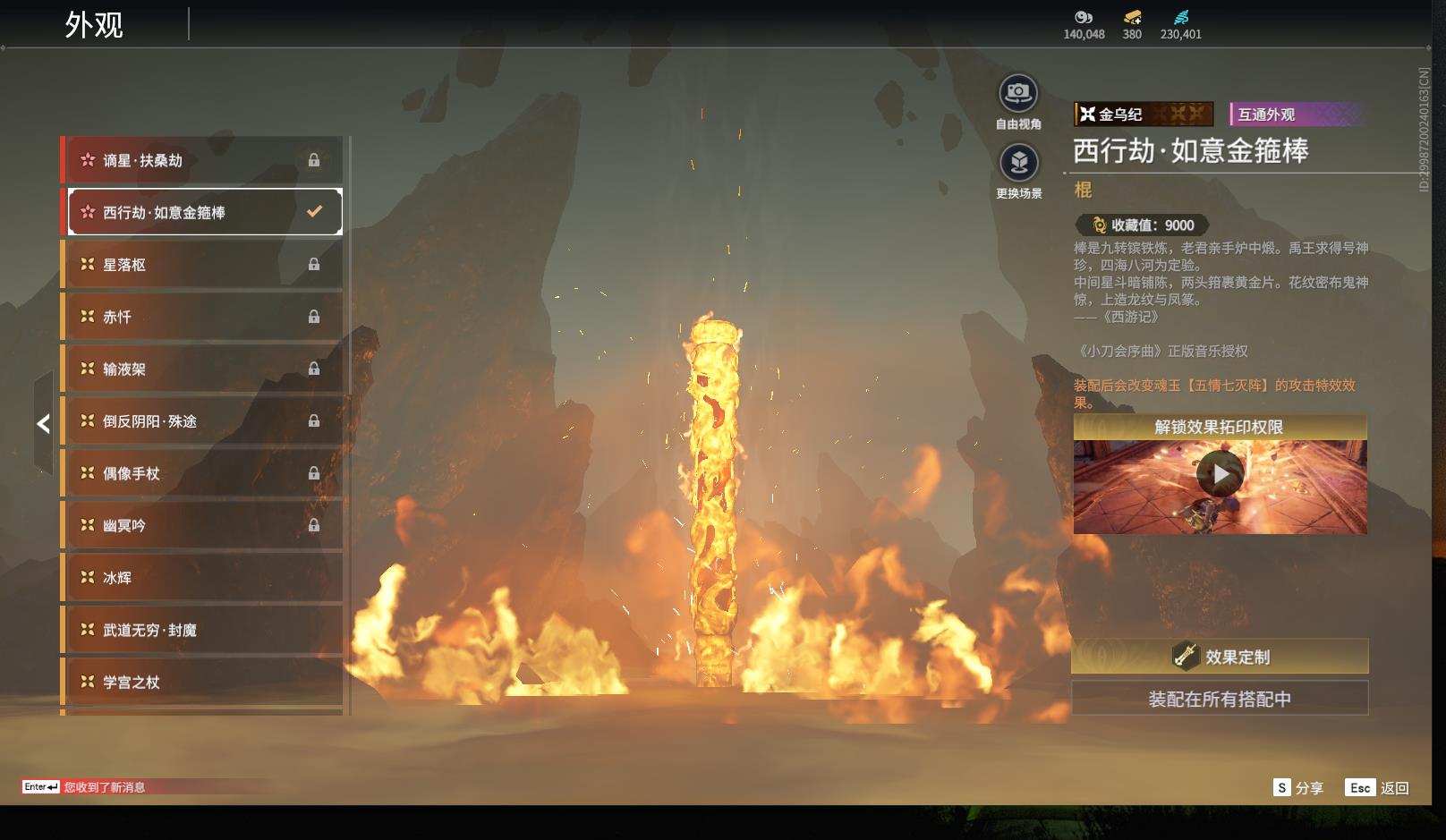This screenshot has height=840, width=1446.
Task: Click the 西行劫·如意金箍棒 title heading
Action: click(x=1190, y=150)
